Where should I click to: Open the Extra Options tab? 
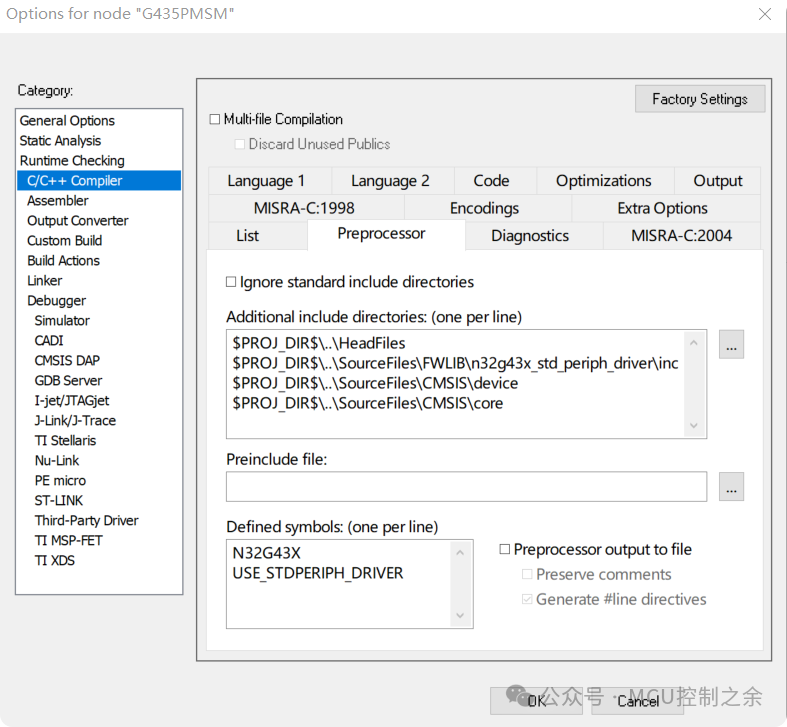point(666,208)
